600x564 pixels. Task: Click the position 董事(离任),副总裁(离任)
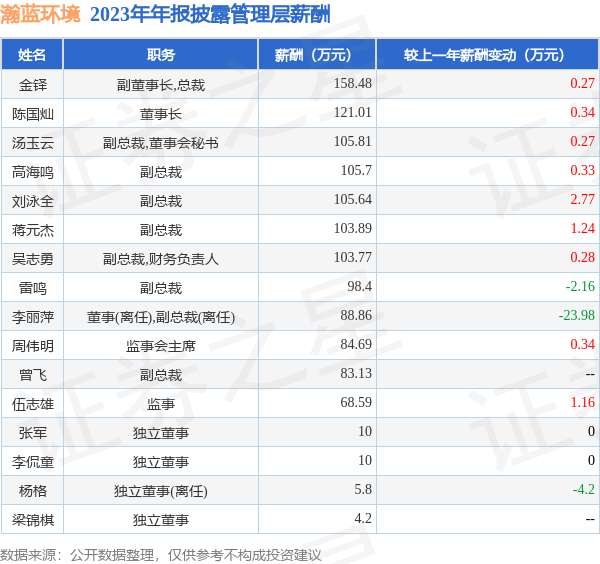point(161,317)
